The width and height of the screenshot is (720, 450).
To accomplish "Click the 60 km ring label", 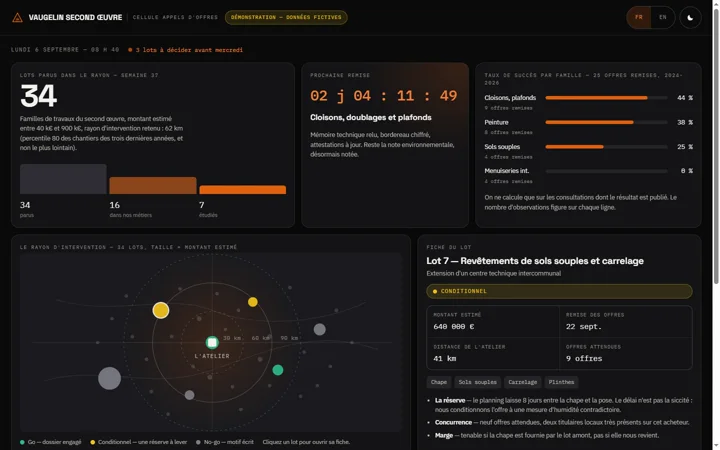I will [x=260, y=338].
